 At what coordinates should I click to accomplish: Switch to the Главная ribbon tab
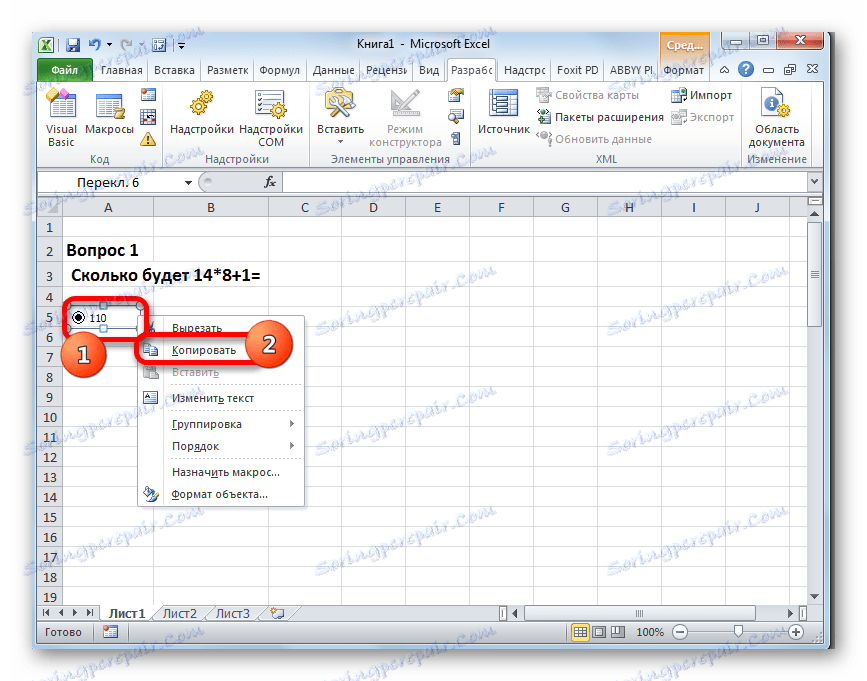coord(122,70)
